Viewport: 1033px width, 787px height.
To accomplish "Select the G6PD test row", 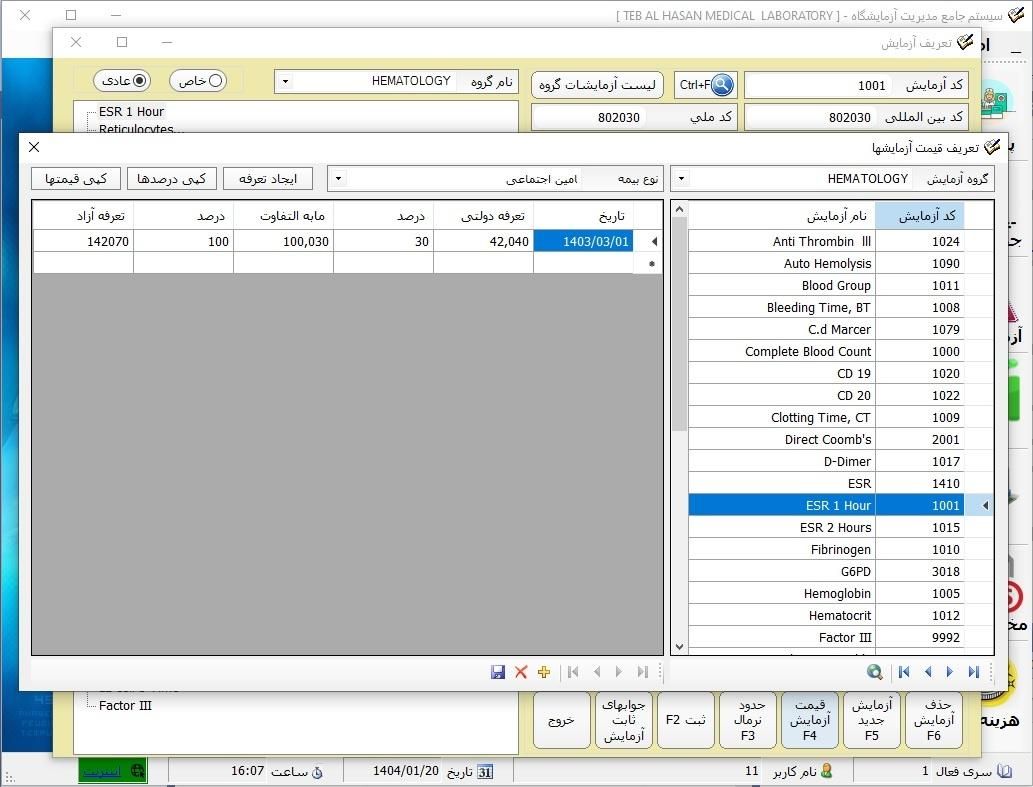I will [826, 571].
